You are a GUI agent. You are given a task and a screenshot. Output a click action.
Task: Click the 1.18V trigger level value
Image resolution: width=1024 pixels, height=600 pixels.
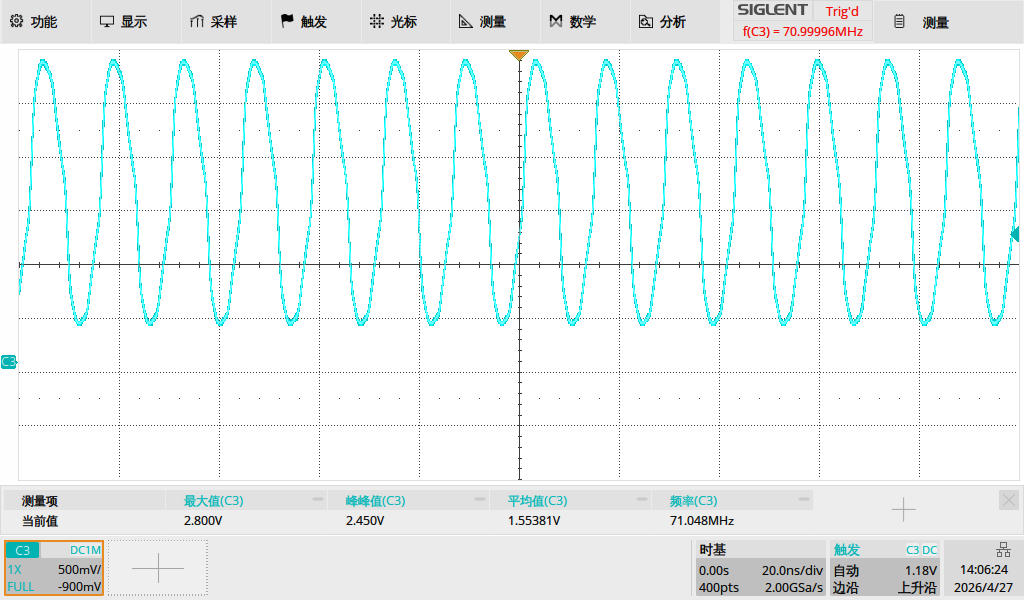(921, 571)
